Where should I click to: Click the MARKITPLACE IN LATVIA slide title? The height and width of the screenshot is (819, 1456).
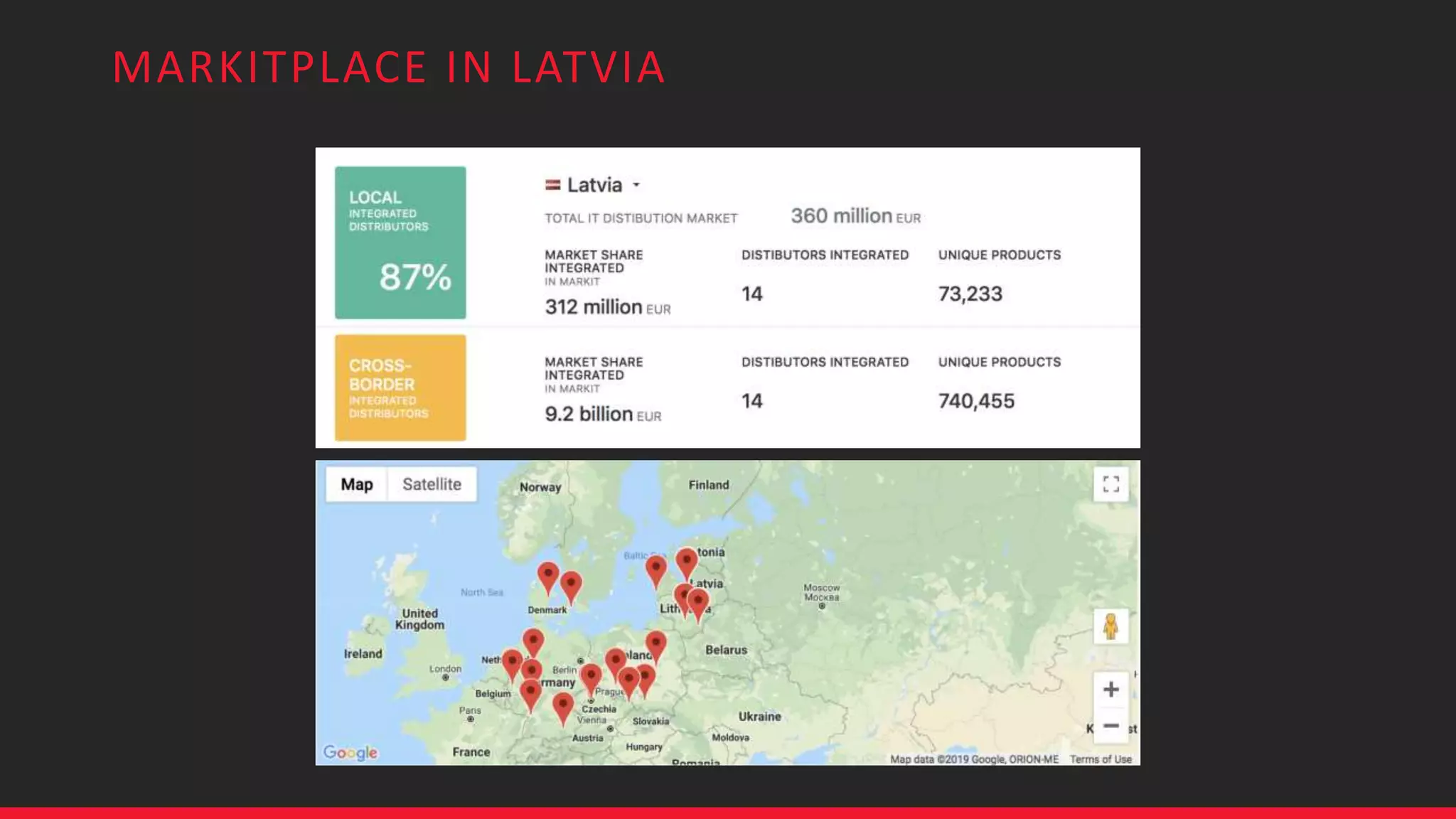click(x=389, y=68)
